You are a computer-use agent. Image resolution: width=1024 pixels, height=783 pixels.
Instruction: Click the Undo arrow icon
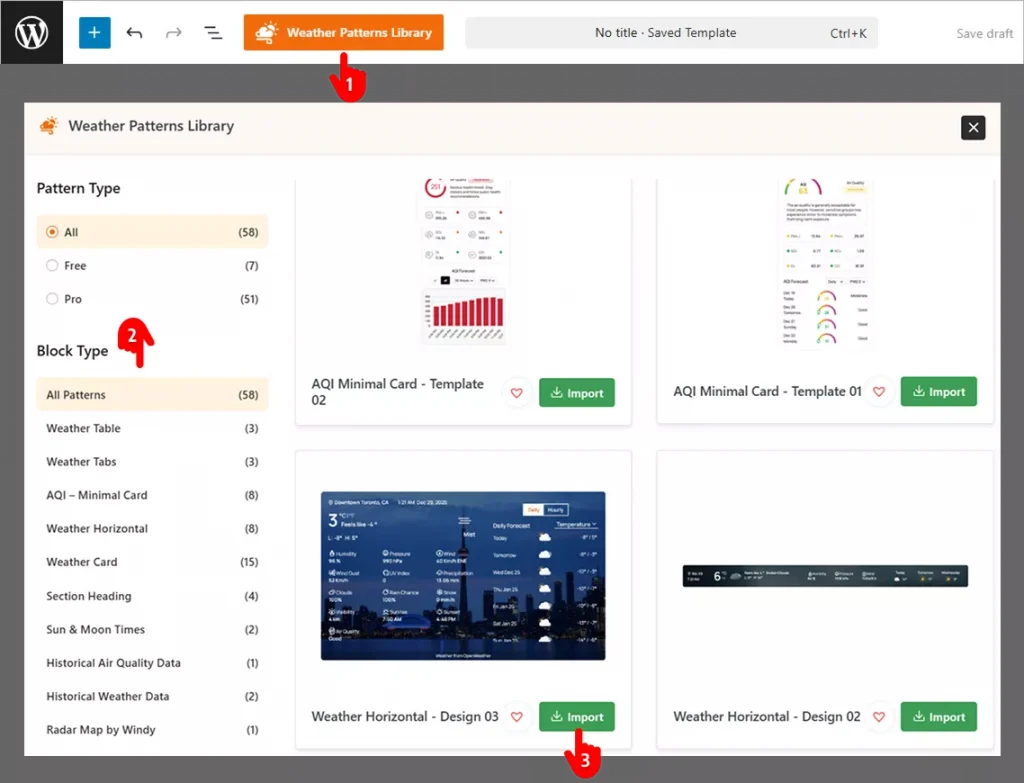pos(134,32)
